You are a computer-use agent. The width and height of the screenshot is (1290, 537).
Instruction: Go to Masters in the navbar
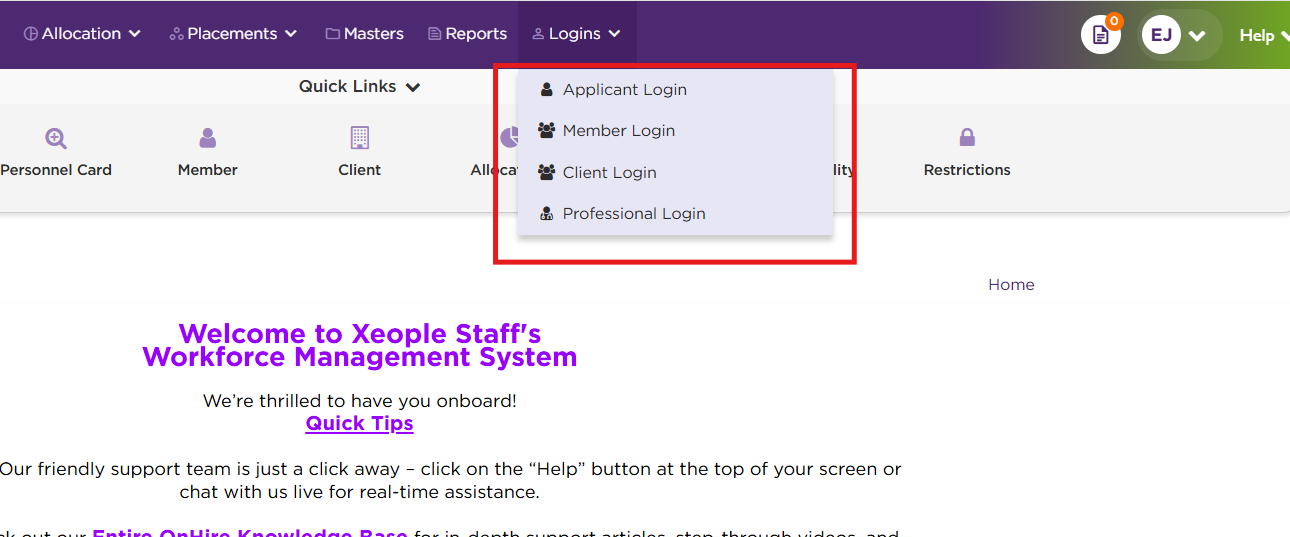click(364, 34)
